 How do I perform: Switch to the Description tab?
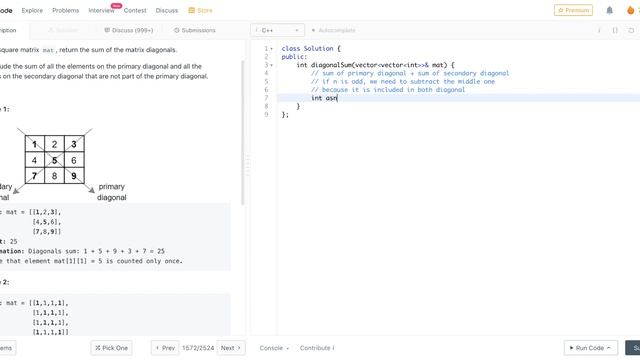pos(8,30)
